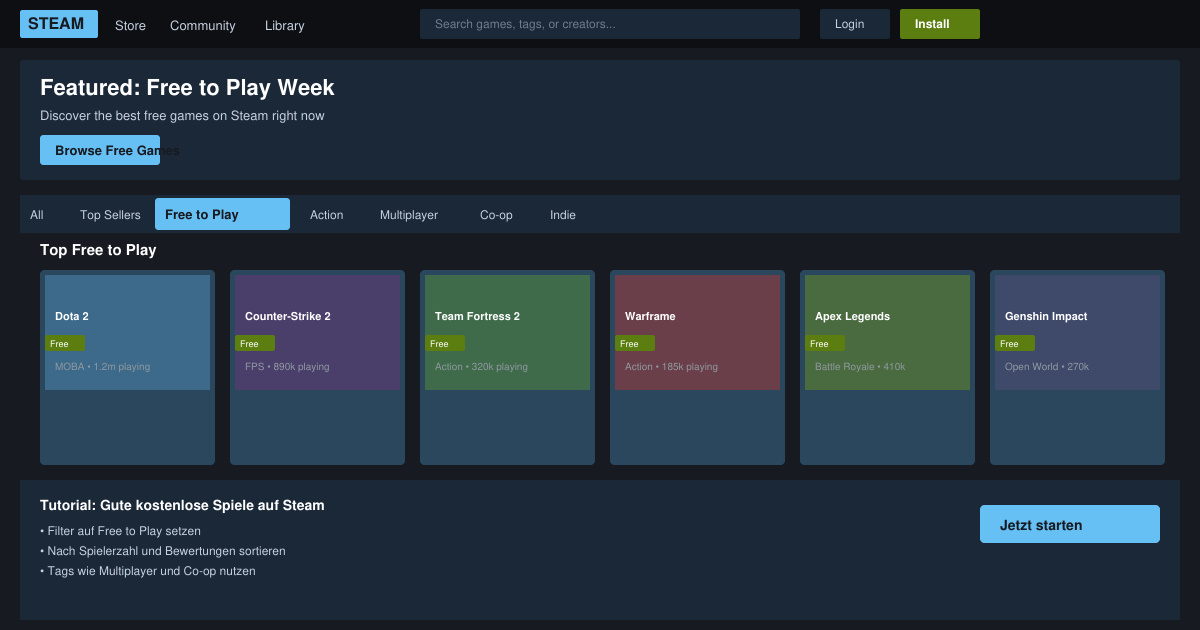Click the Free badge on Counter-Strike 2

255,343
